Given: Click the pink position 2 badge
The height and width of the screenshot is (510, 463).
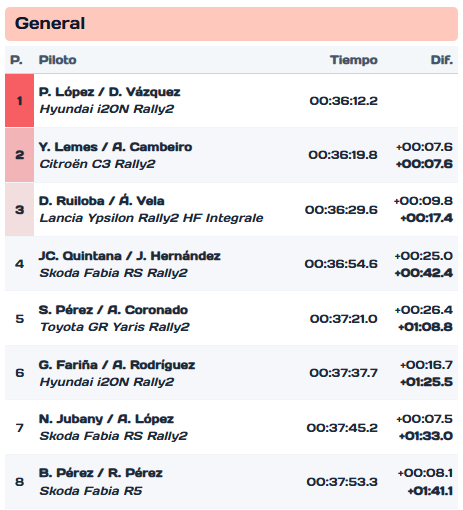Looking at the screenshot, I should [19, 155].
